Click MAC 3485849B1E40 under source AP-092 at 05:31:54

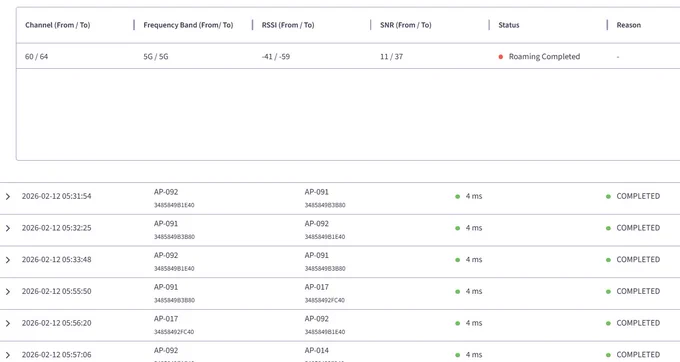(174, 205)
